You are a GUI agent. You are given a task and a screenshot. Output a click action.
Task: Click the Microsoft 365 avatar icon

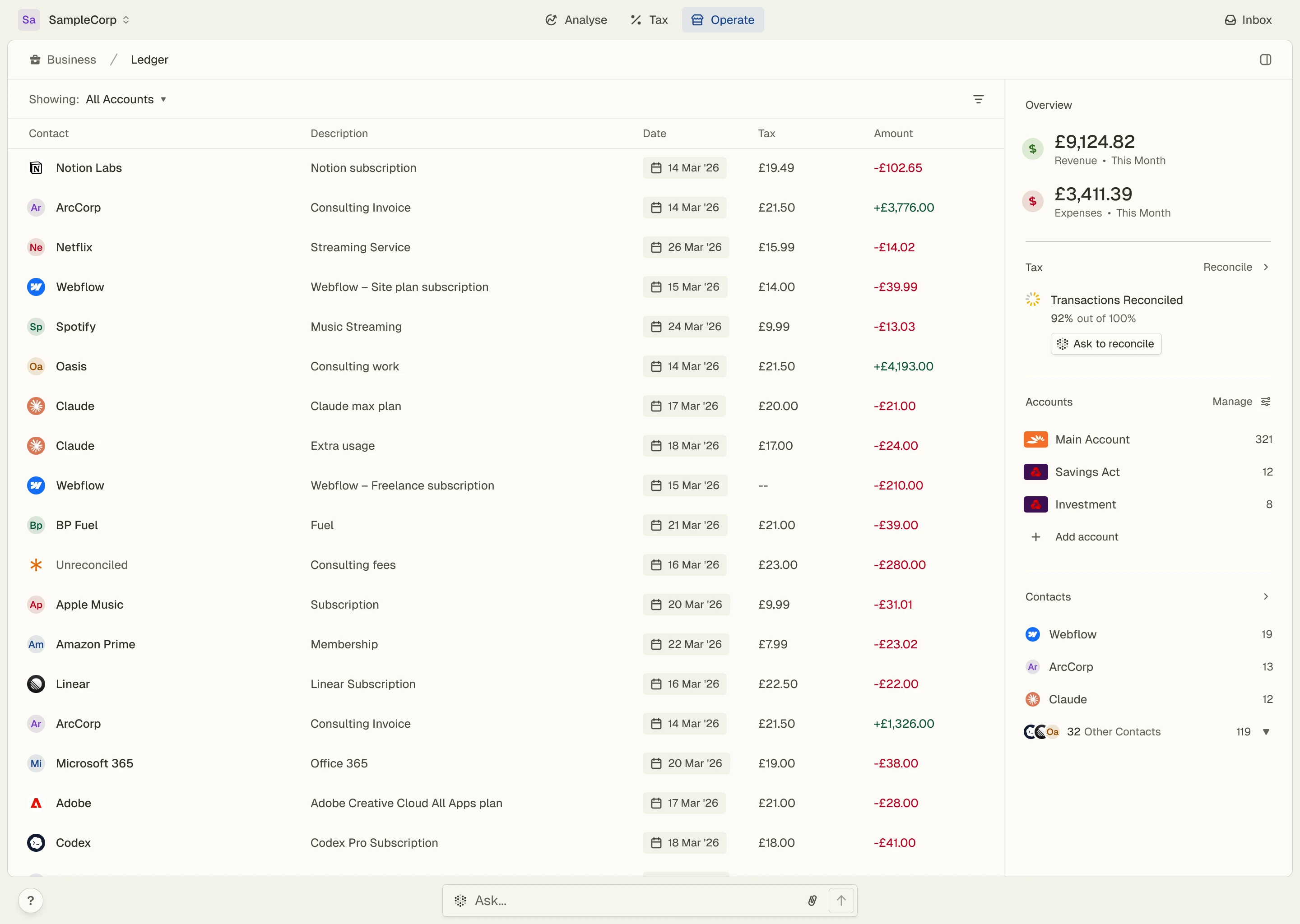[36, 763]
